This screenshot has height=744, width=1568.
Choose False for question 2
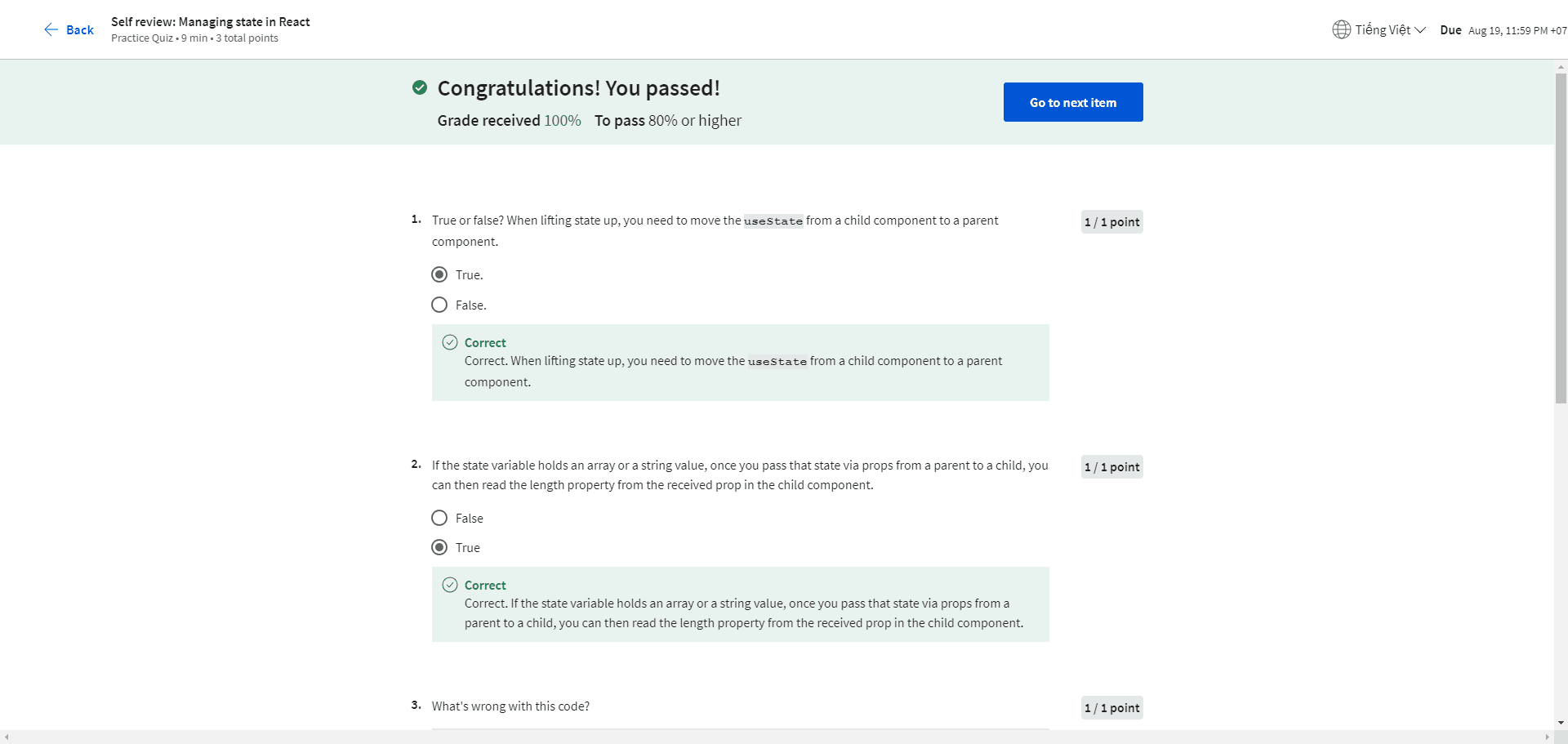tap(439, 518)
